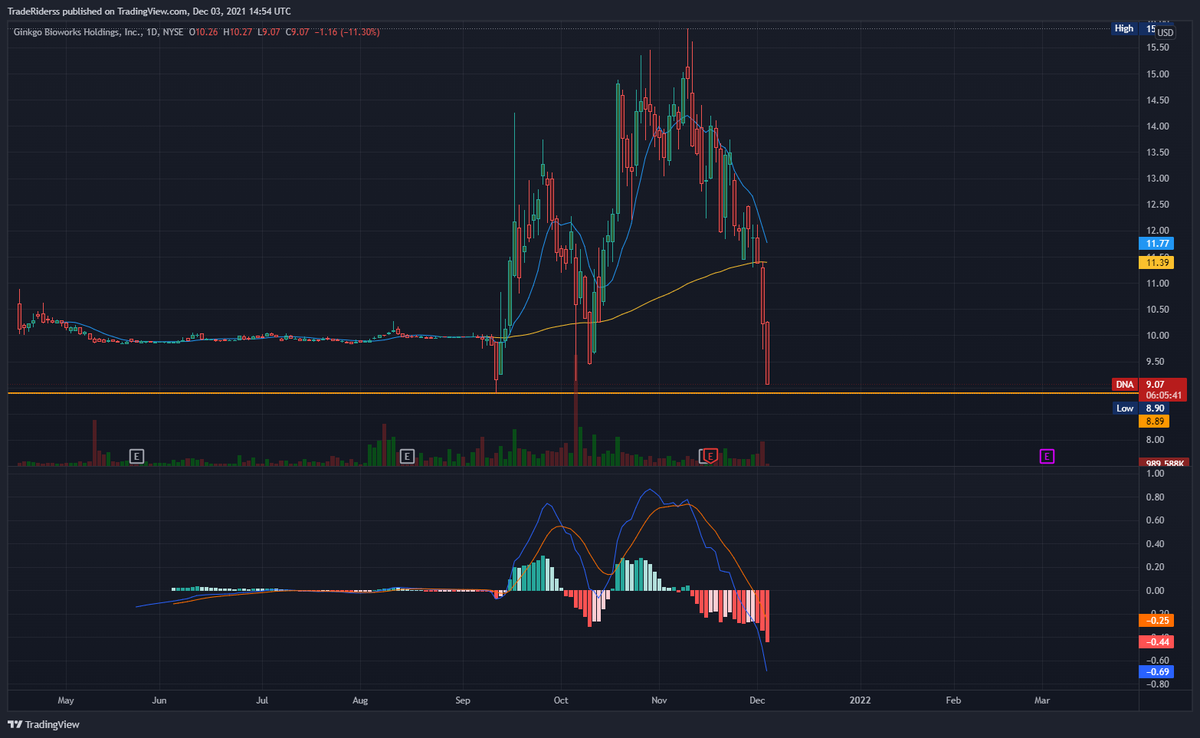Click the 8.90 low price value
1200x738 pixels.
(1153, 408)
